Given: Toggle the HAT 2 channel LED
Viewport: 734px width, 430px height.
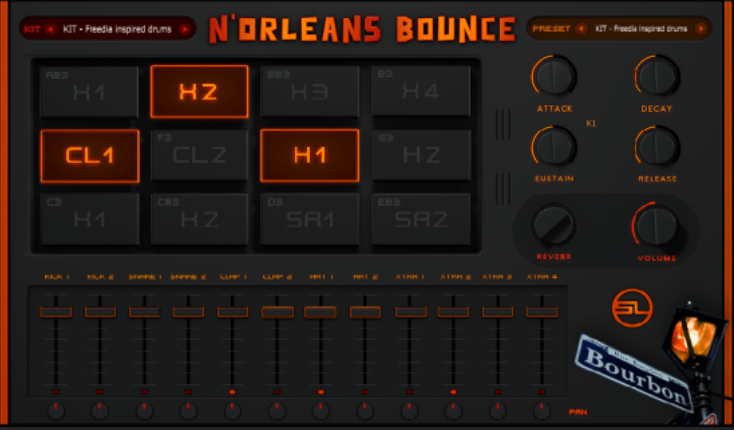Looking at the screenshot, I should (365, 392).
